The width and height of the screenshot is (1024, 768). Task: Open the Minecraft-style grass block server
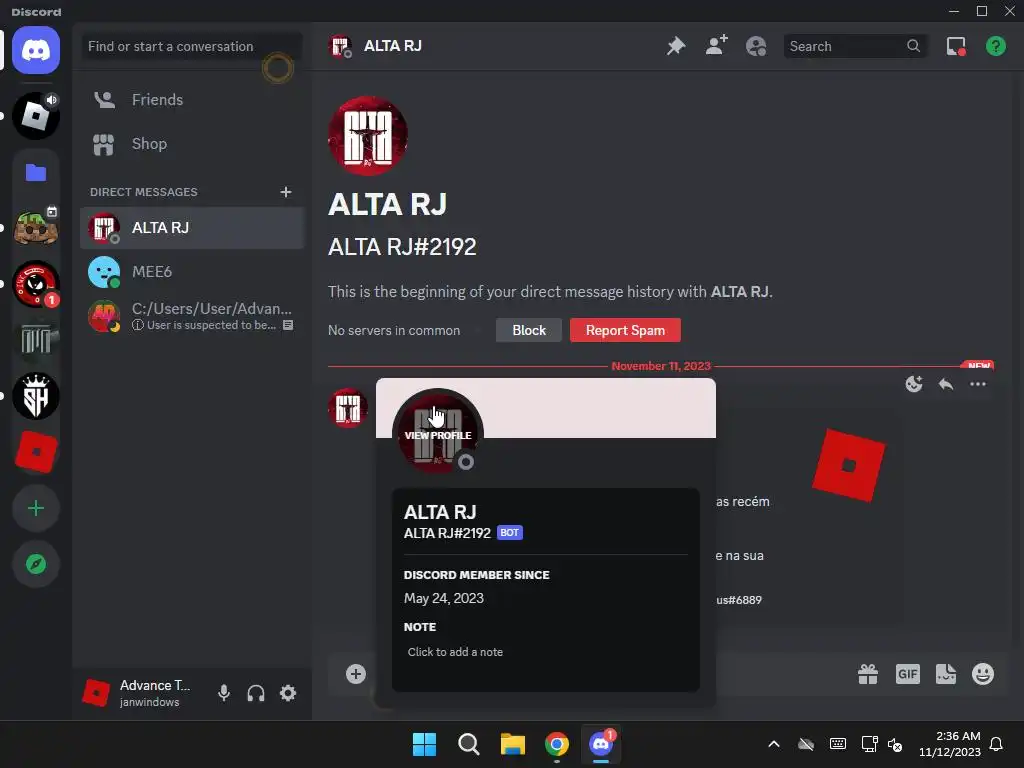[36, 228]
